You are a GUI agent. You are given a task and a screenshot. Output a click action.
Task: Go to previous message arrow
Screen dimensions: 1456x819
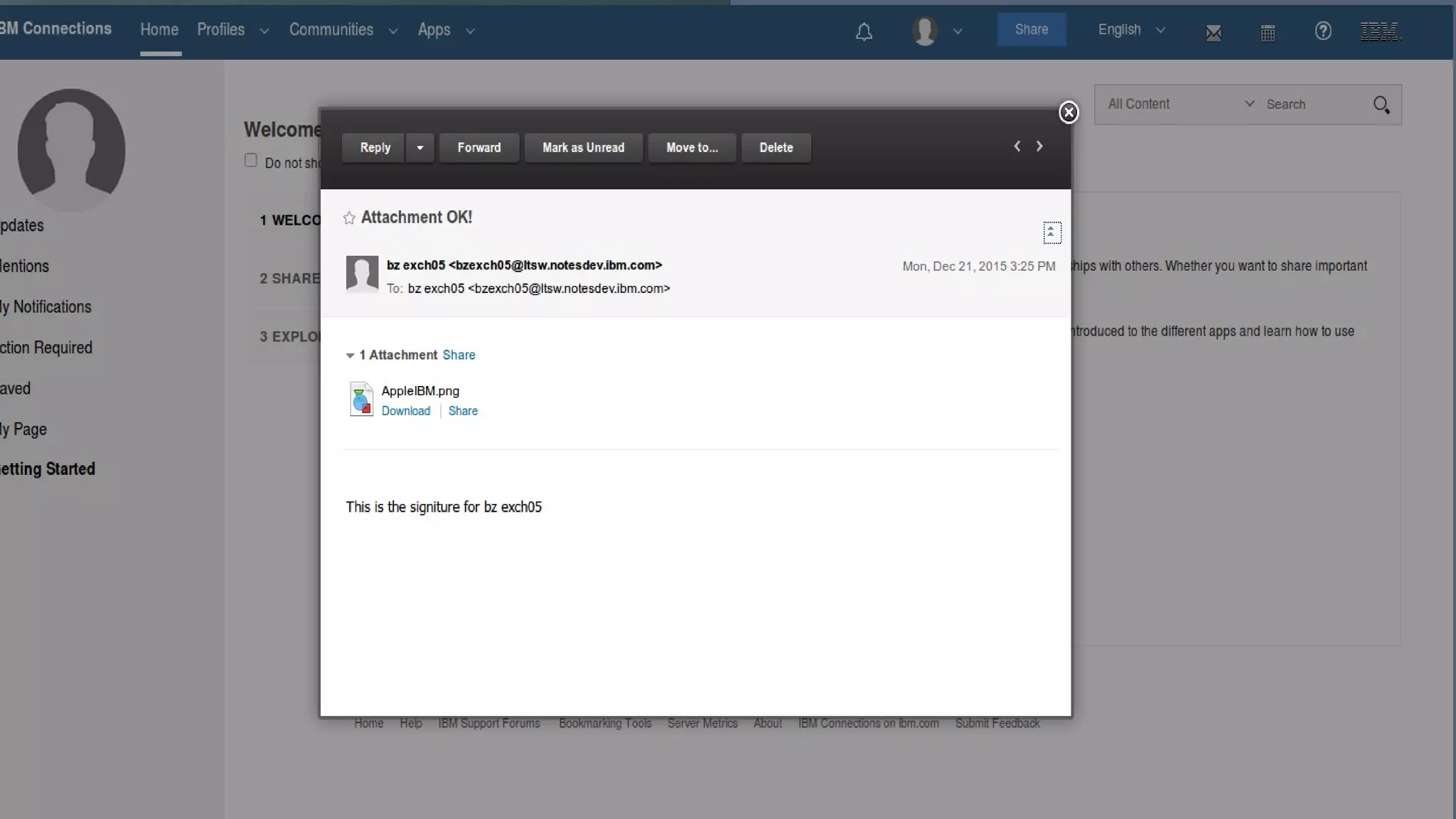pyautogui.click(x=1017, y=146)
